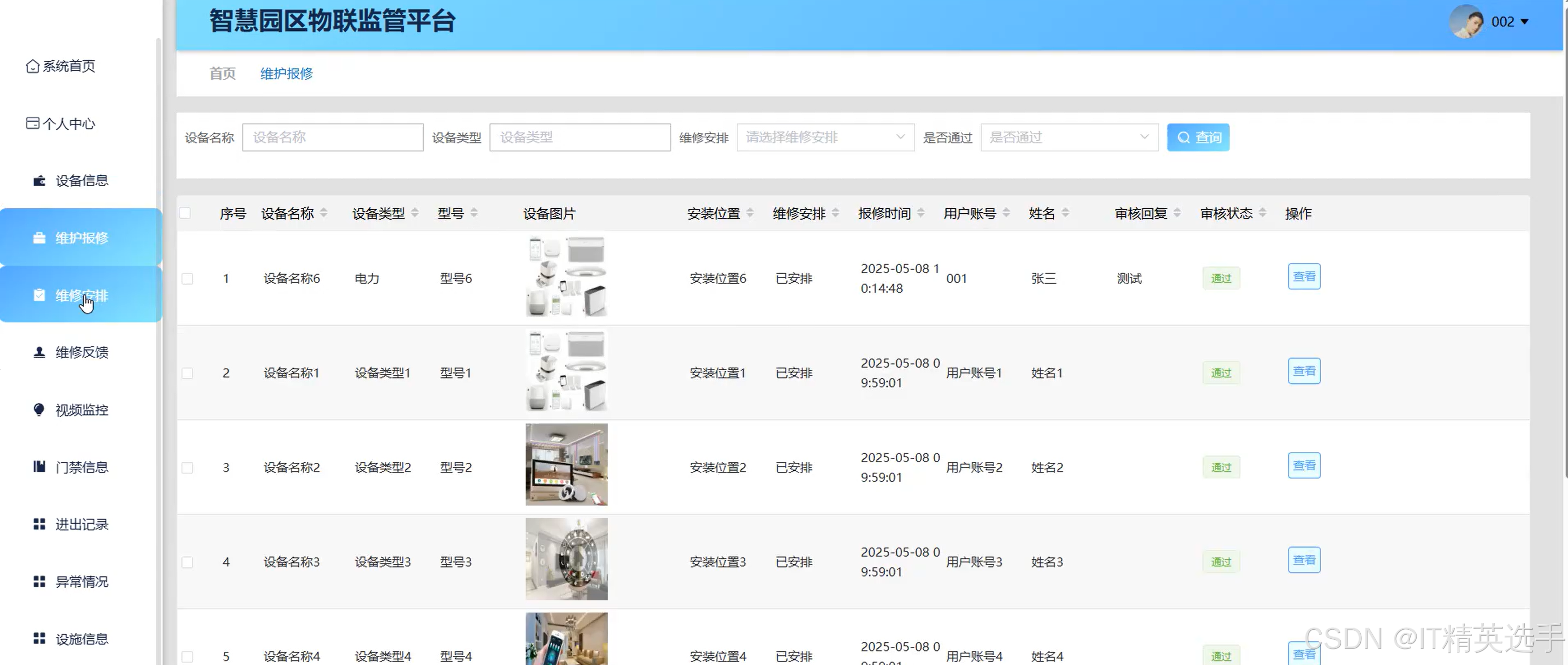The height and width of the screenshot is (665, 1568).
Task: Click the 测试 review reply cell
Action: 1129,279
